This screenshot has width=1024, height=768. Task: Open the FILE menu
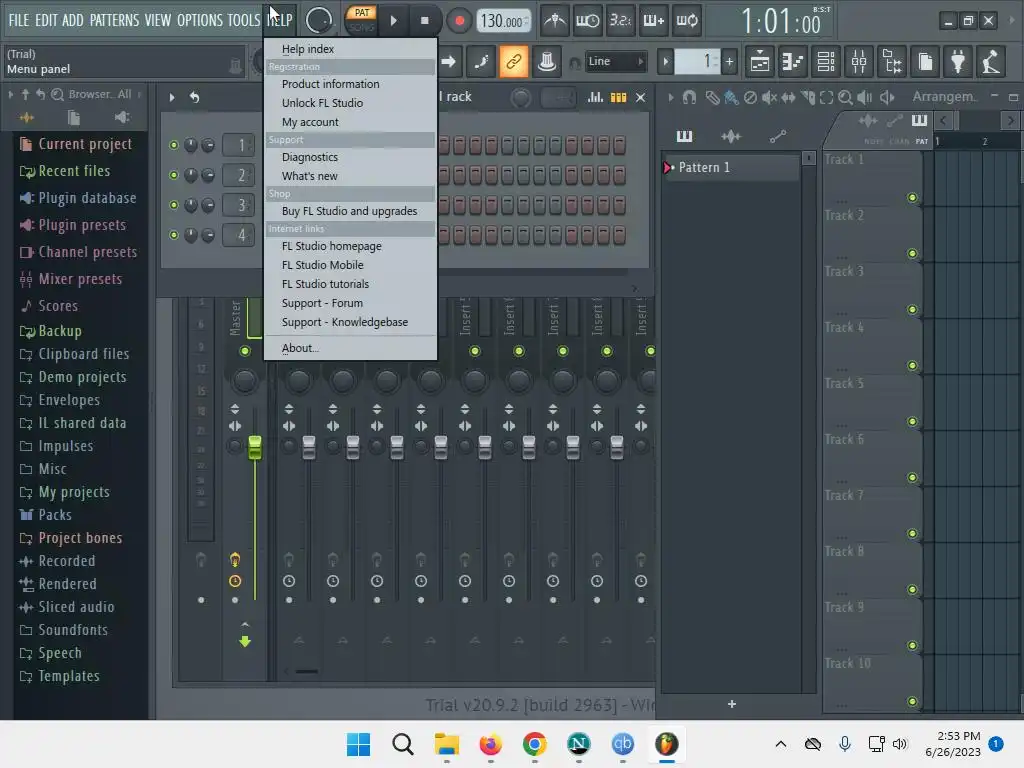tap(19, 20)
